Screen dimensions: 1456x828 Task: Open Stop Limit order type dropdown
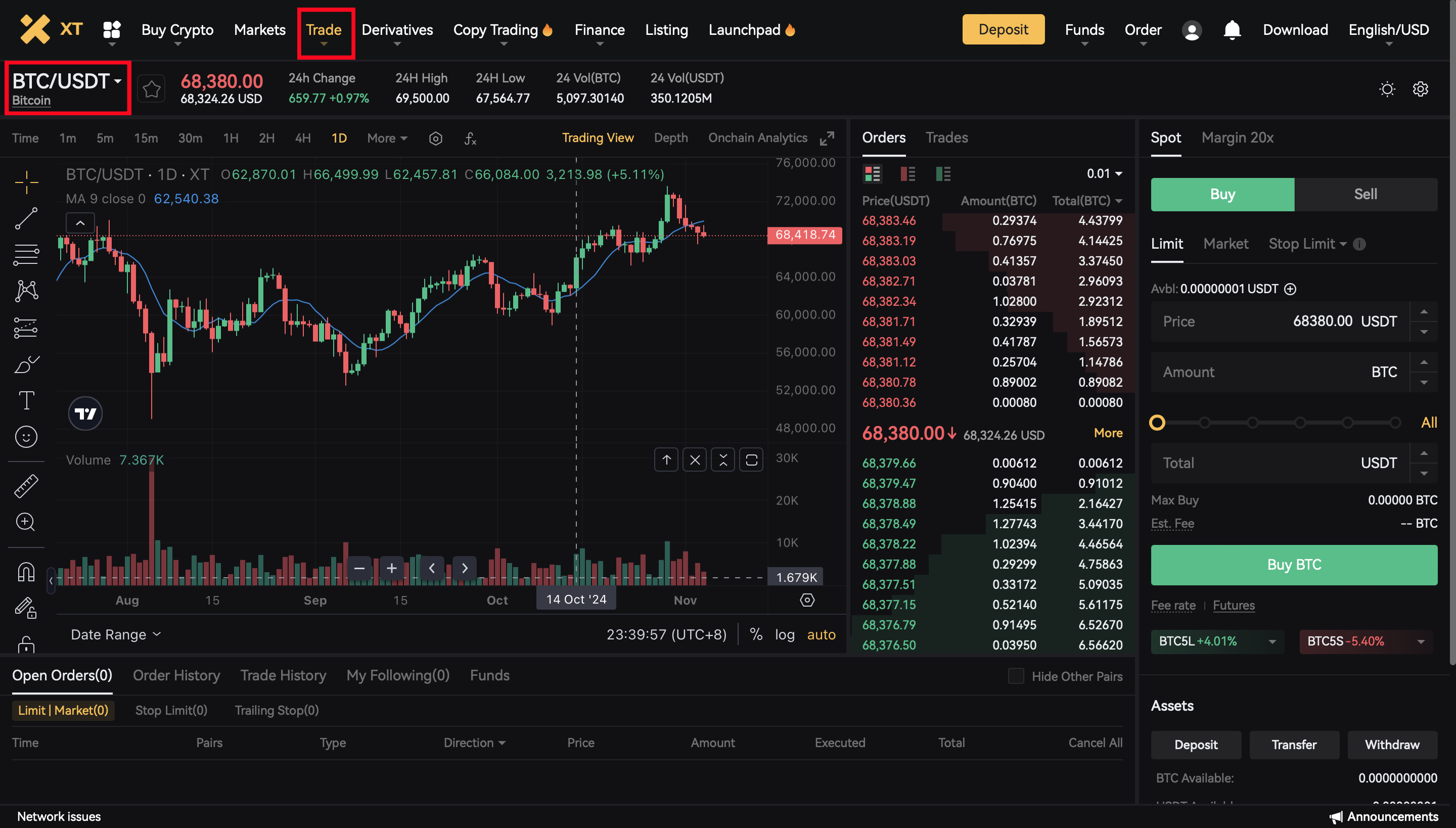[x=1307, y=244]
